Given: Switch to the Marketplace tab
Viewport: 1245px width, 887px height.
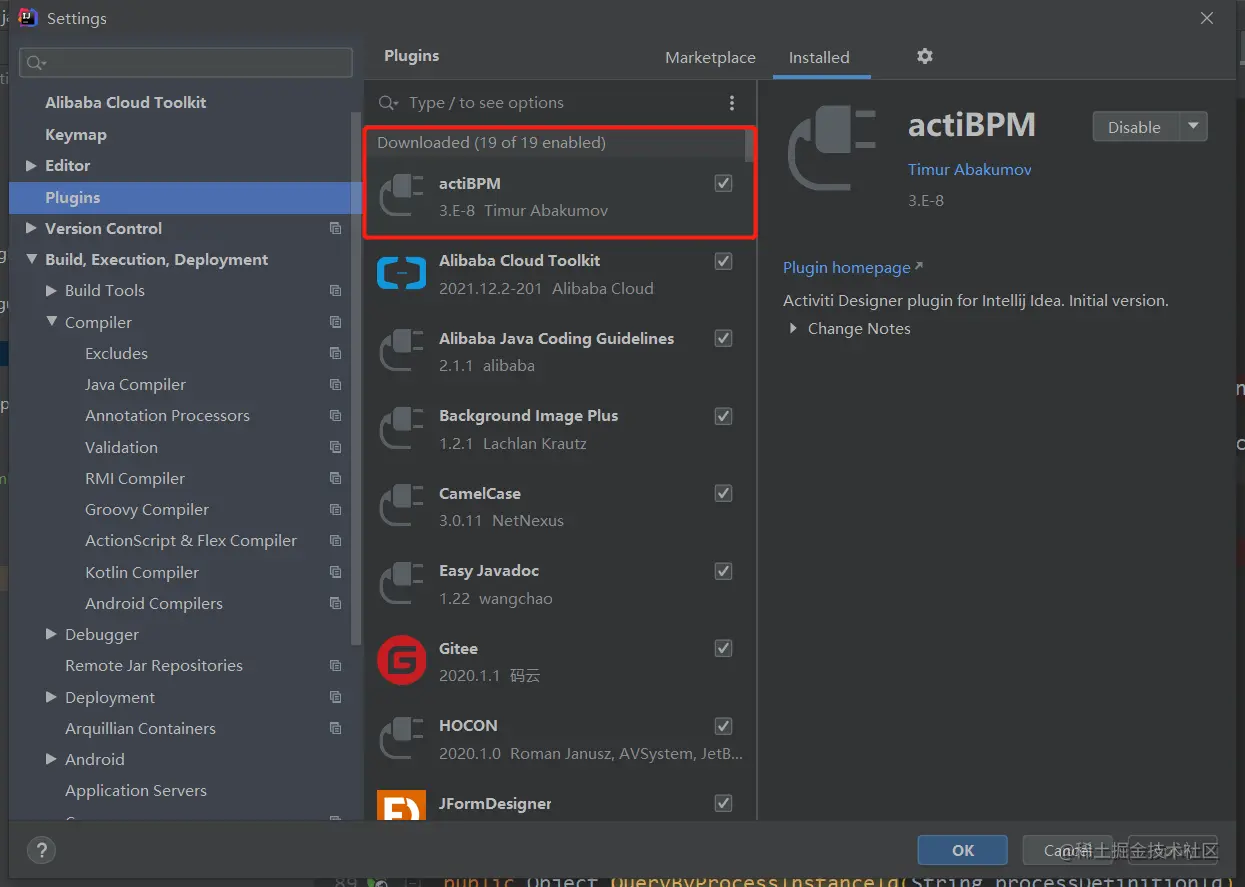Looking at the screenshot, I should click(x=710, y=57).
